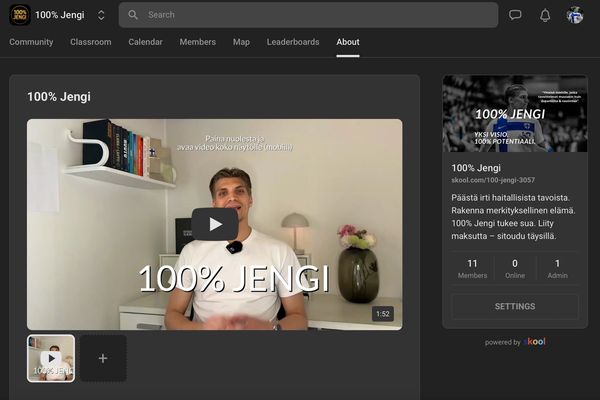Open chat messages icon
The width and height of the screenshot is (600, 400).
(x=515, y=15)
